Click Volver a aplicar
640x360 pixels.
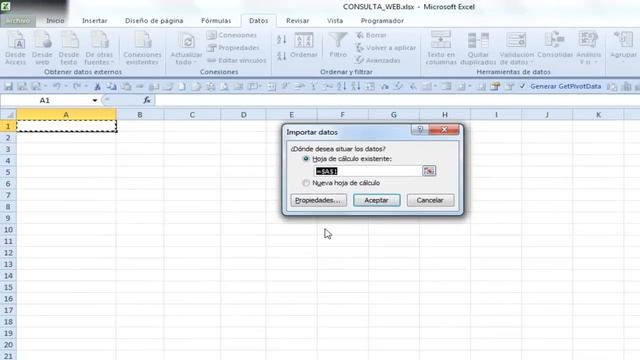[386, 48]
